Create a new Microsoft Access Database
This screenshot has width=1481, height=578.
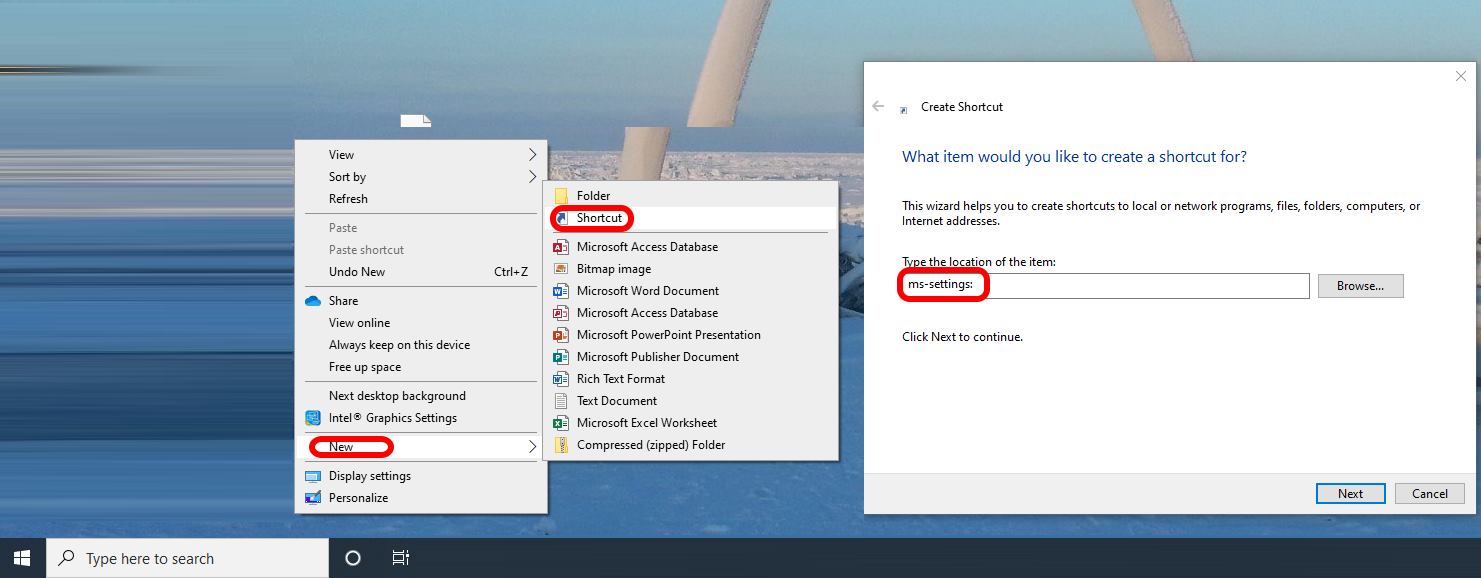pos(648,246)
